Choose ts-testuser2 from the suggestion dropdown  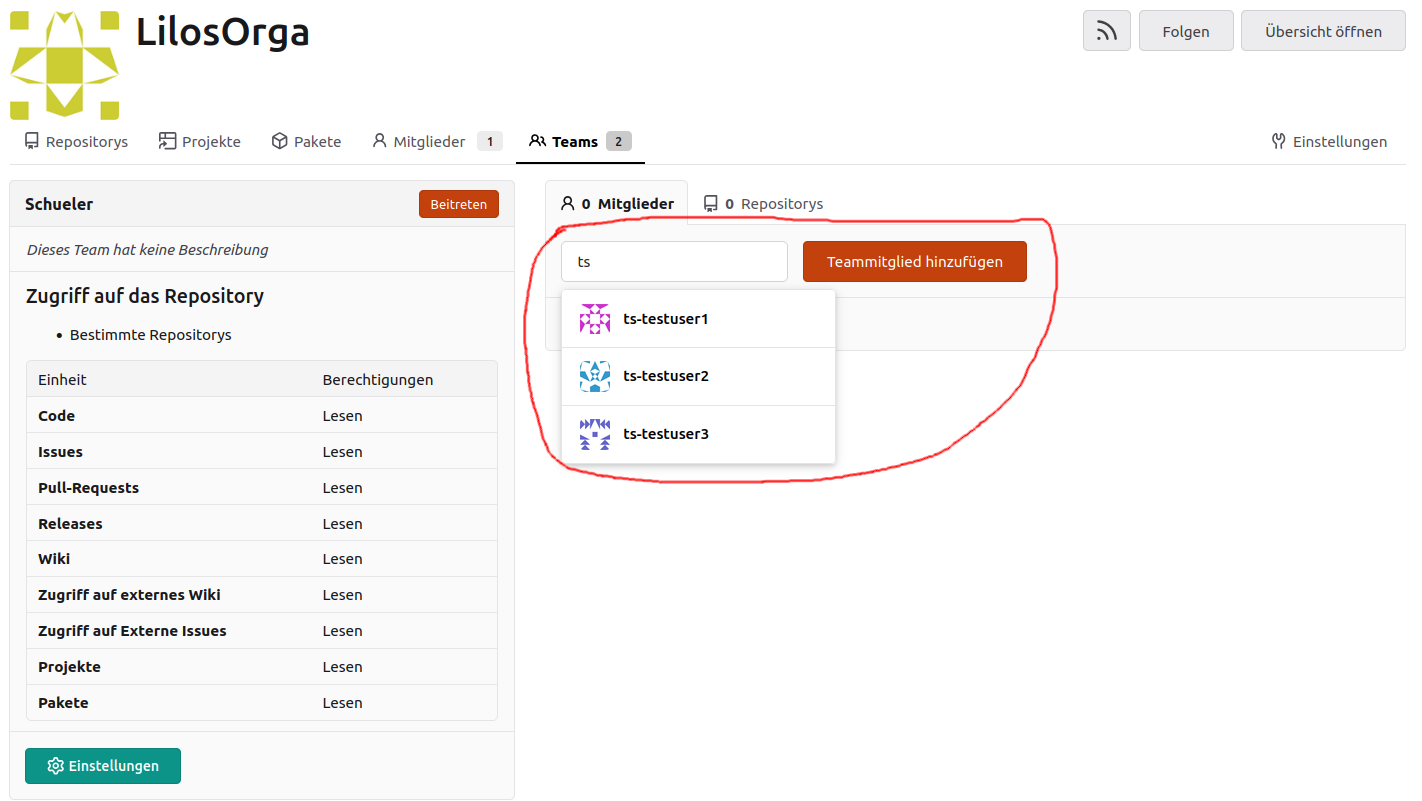tap(666, 376)
